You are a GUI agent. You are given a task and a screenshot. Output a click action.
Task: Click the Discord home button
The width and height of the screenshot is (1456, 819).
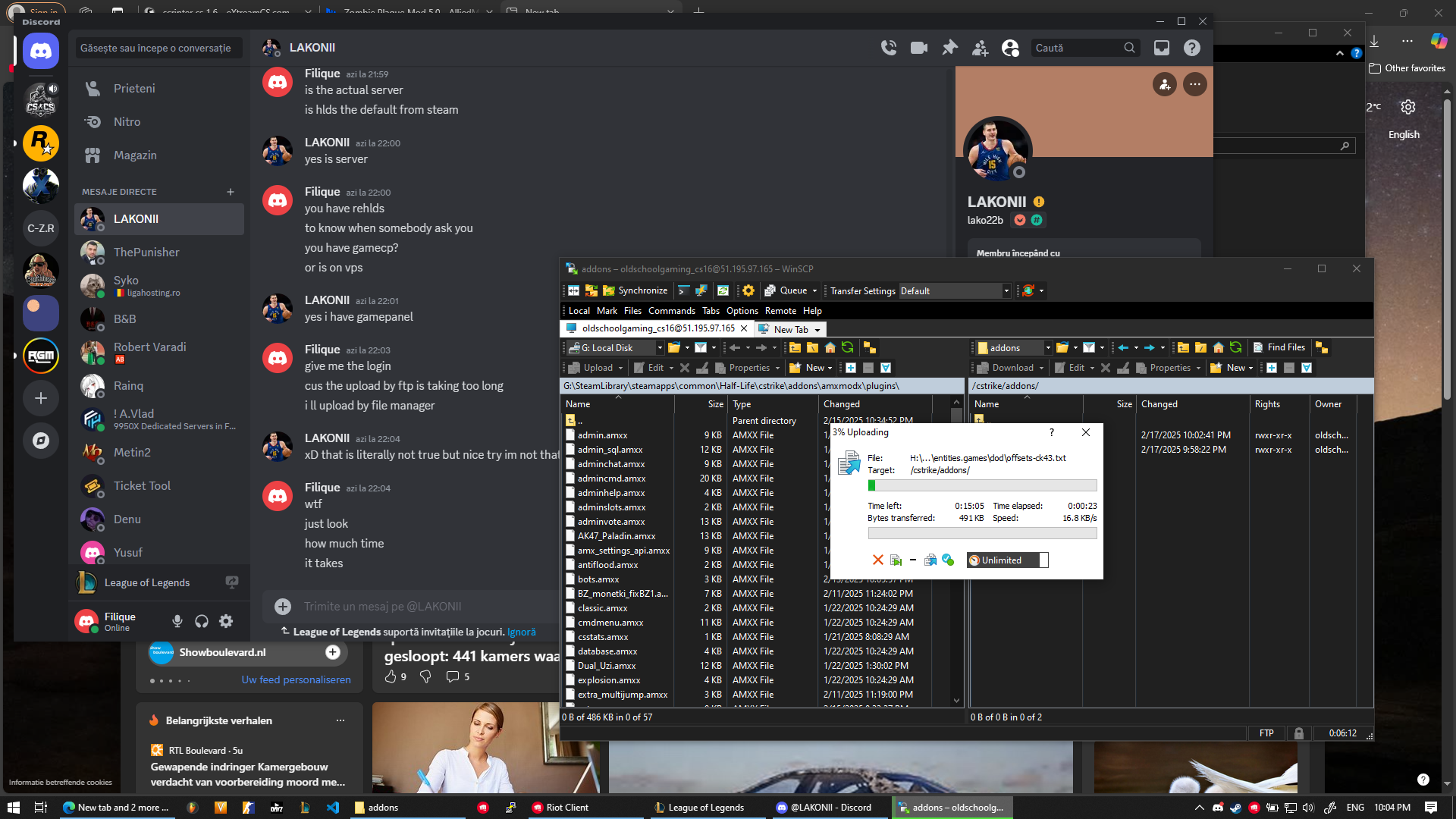[x=41, y=51]
